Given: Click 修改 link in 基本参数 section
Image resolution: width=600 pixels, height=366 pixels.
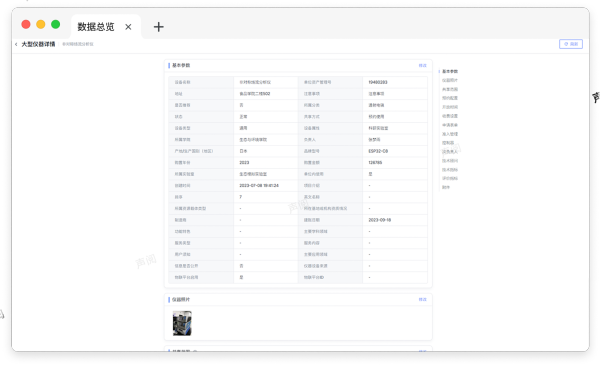Looking at the screenshot, I should click(422, 65).
